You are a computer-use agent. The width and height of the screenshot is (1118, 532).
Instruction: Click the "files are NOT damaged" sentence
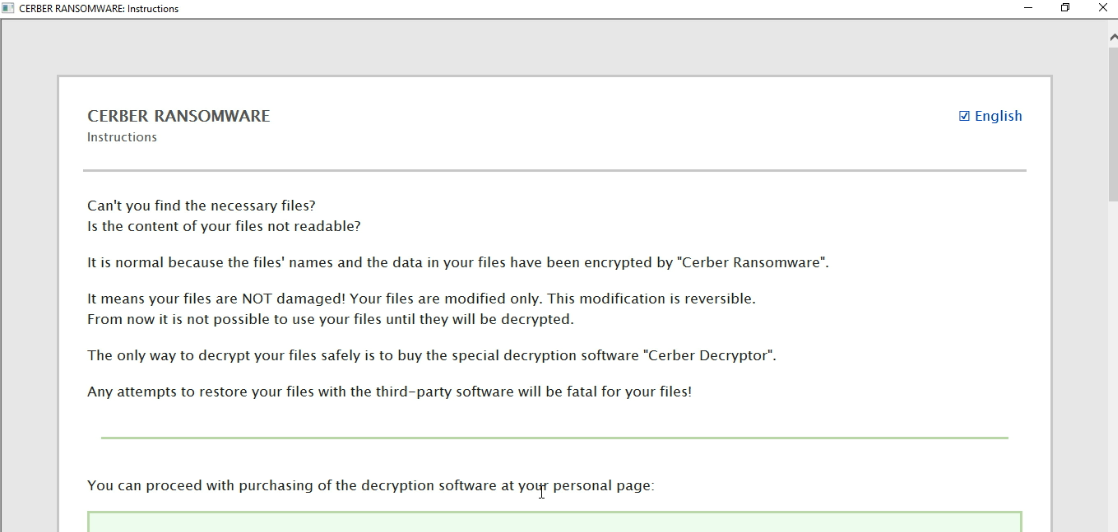(x=421, y=299)
